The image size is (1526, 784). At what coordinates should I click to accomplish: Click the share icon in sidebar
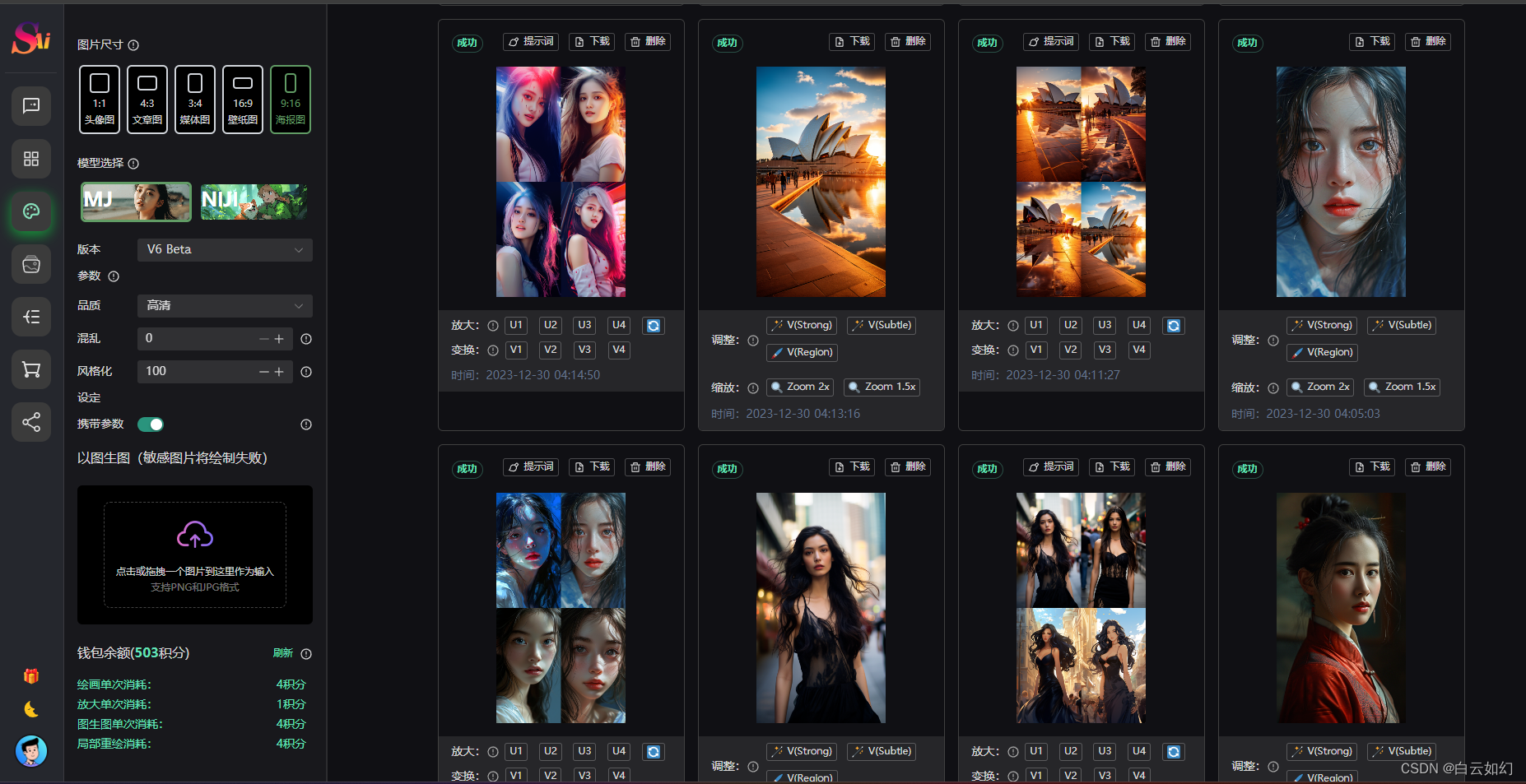click(31, 422)
